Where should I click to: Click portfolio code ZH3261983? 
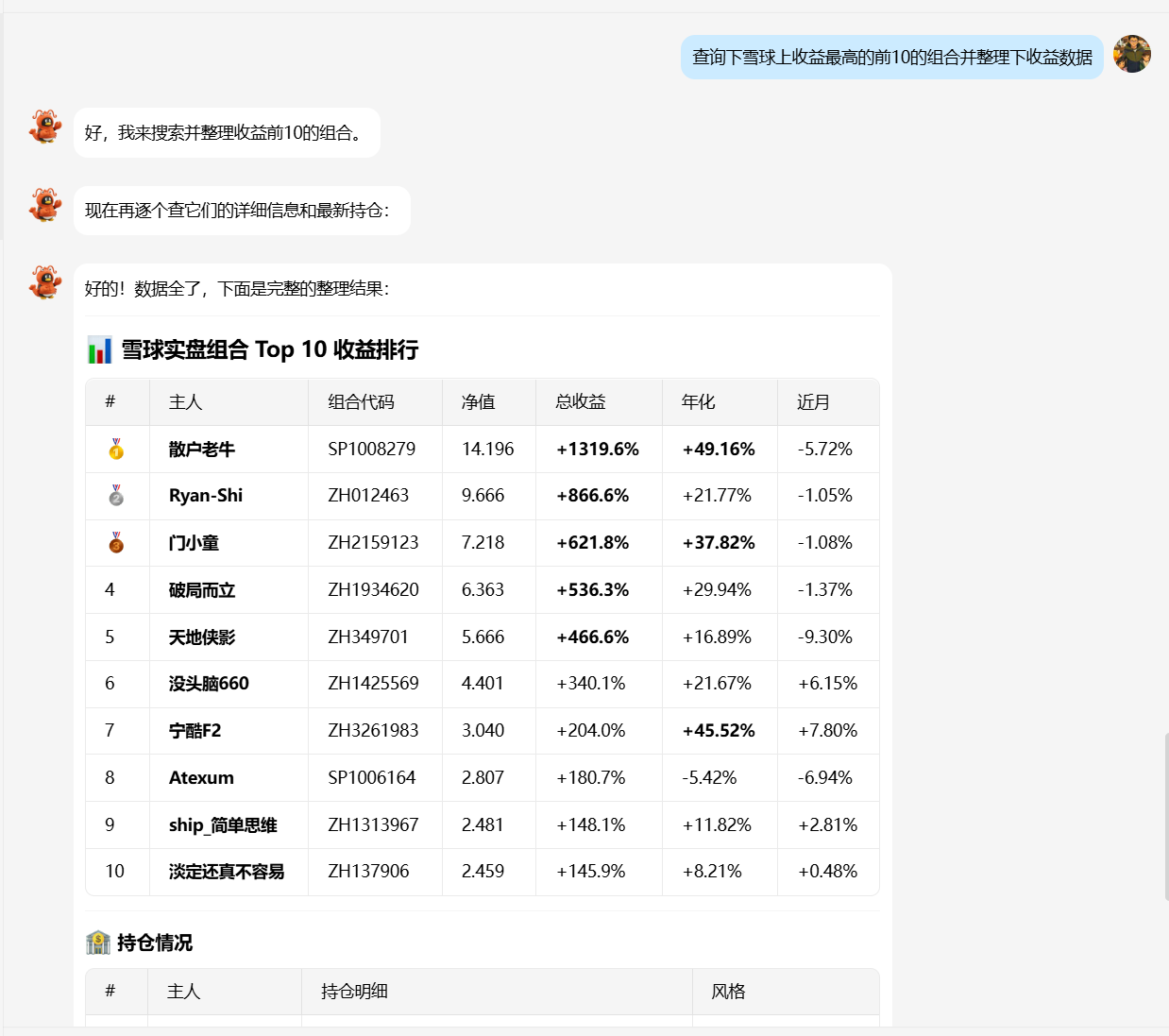pyautogui.click(x=373, y=731)
